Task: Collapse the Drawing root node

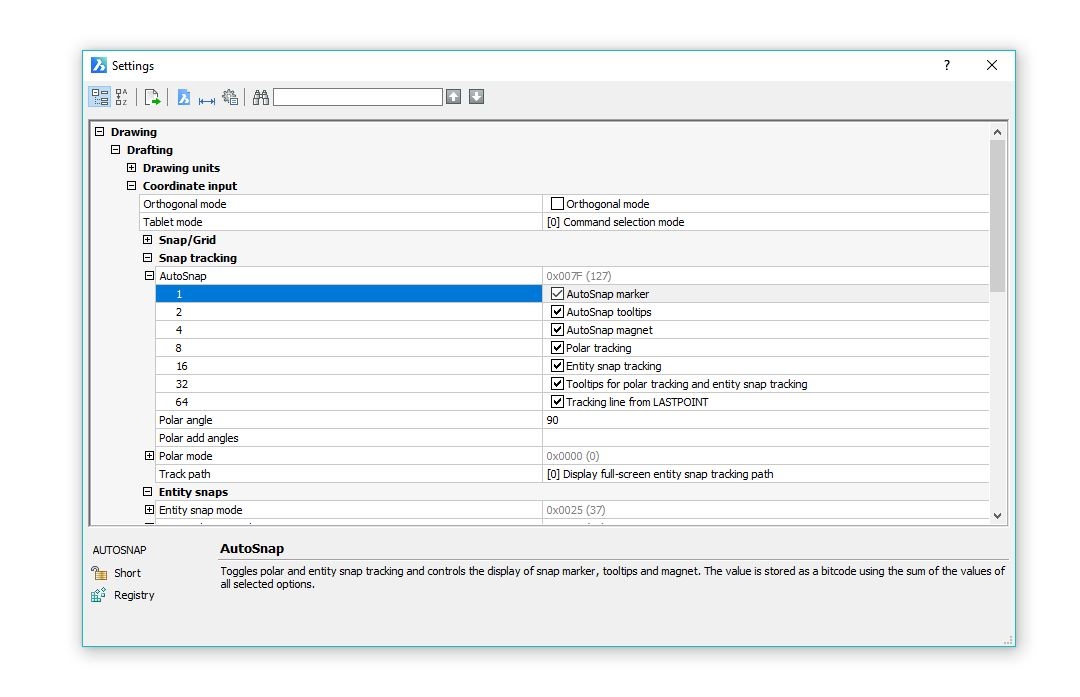Action: pyautogui.click(x=100, y=132)
